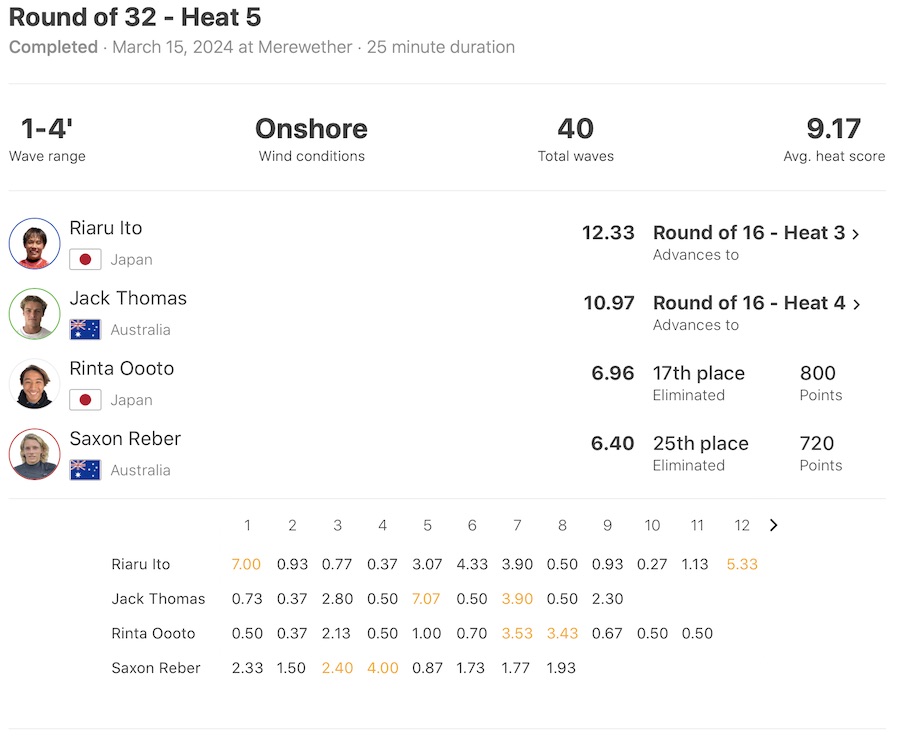Screen dimensions: 900x739
Task: Click chevron beside Round of 16 - Heat 4
Action: coord(856,304)
